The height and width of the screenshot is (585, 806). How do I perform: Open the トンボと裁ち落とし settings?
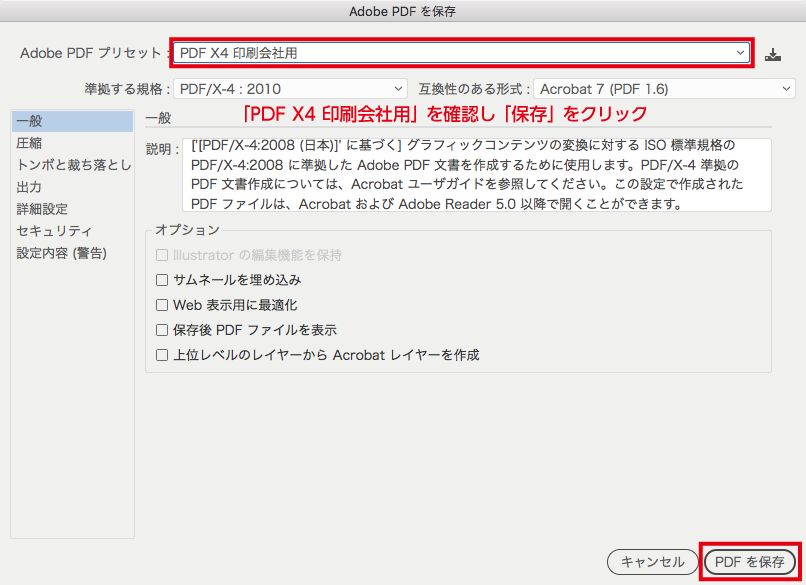[72, 165]
